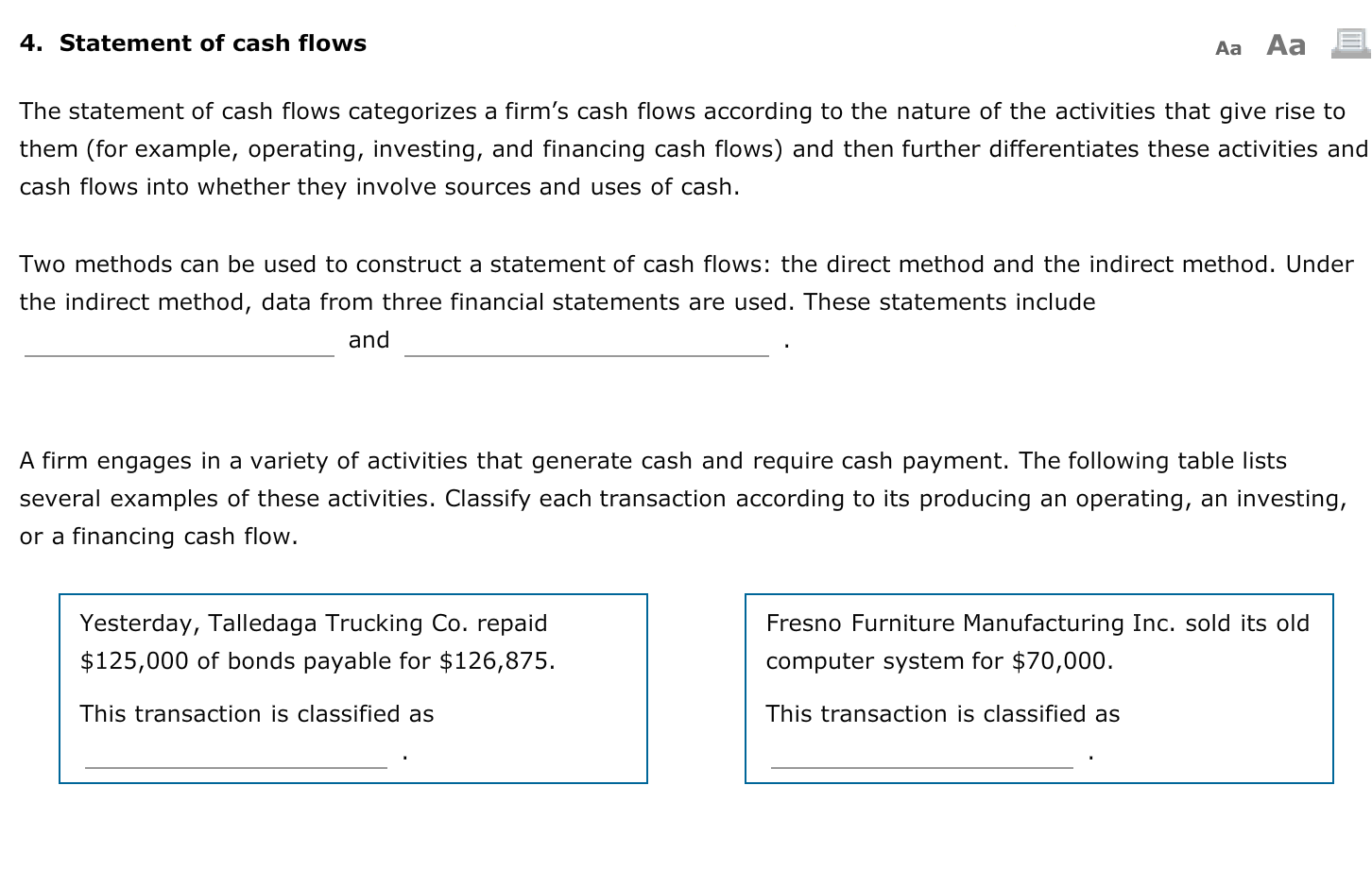Click the heading '4. Statement of cash flows'

[192, 43]
